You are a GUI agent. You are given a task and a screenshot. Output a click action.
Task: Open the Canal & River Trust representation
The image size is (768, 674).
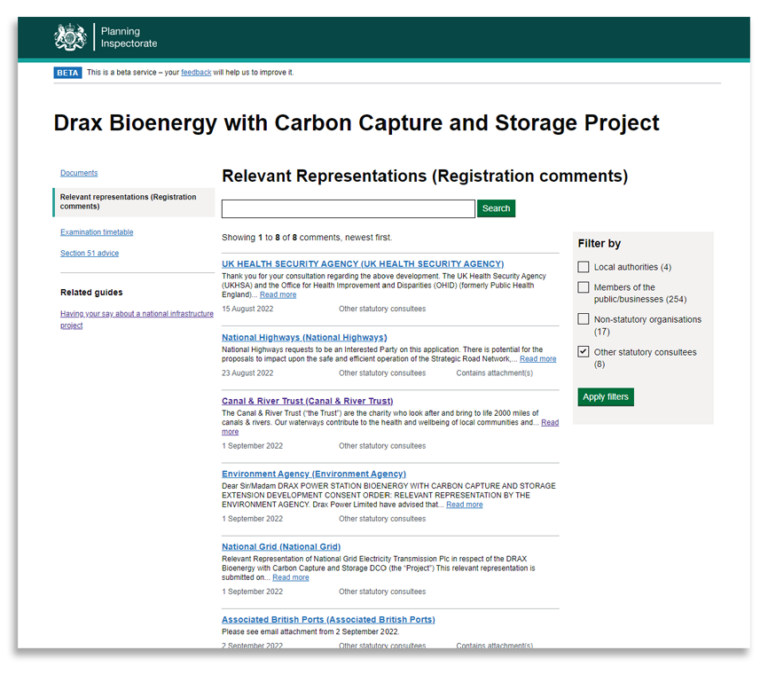[307, 401]
